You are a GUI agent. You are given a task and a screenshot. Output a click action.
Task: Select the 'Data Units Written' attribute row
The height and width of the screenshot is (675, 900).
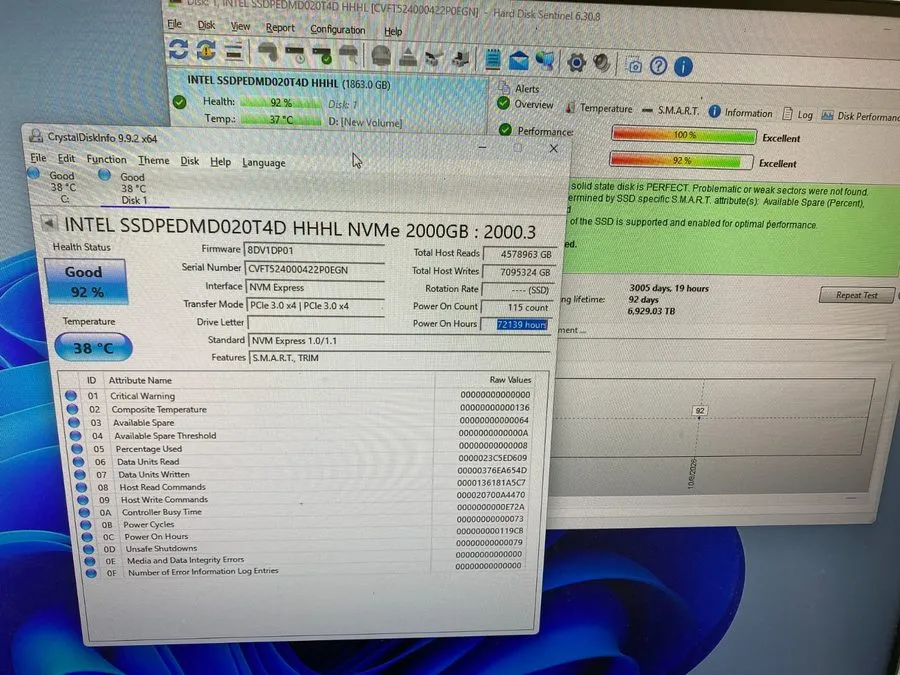click(x=303, y=474)
